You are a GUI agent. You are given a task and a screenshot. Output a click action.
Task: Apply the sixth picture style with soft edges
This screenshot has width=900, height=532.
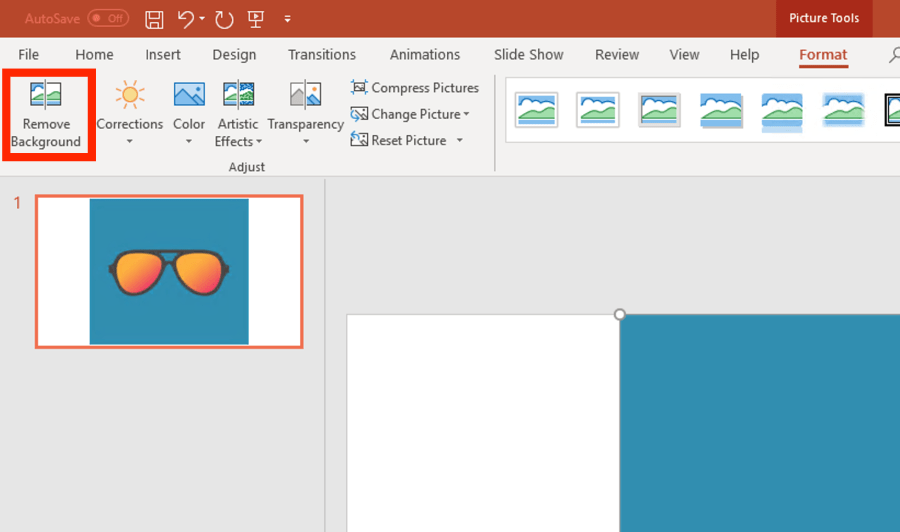[x=843, y=110]
